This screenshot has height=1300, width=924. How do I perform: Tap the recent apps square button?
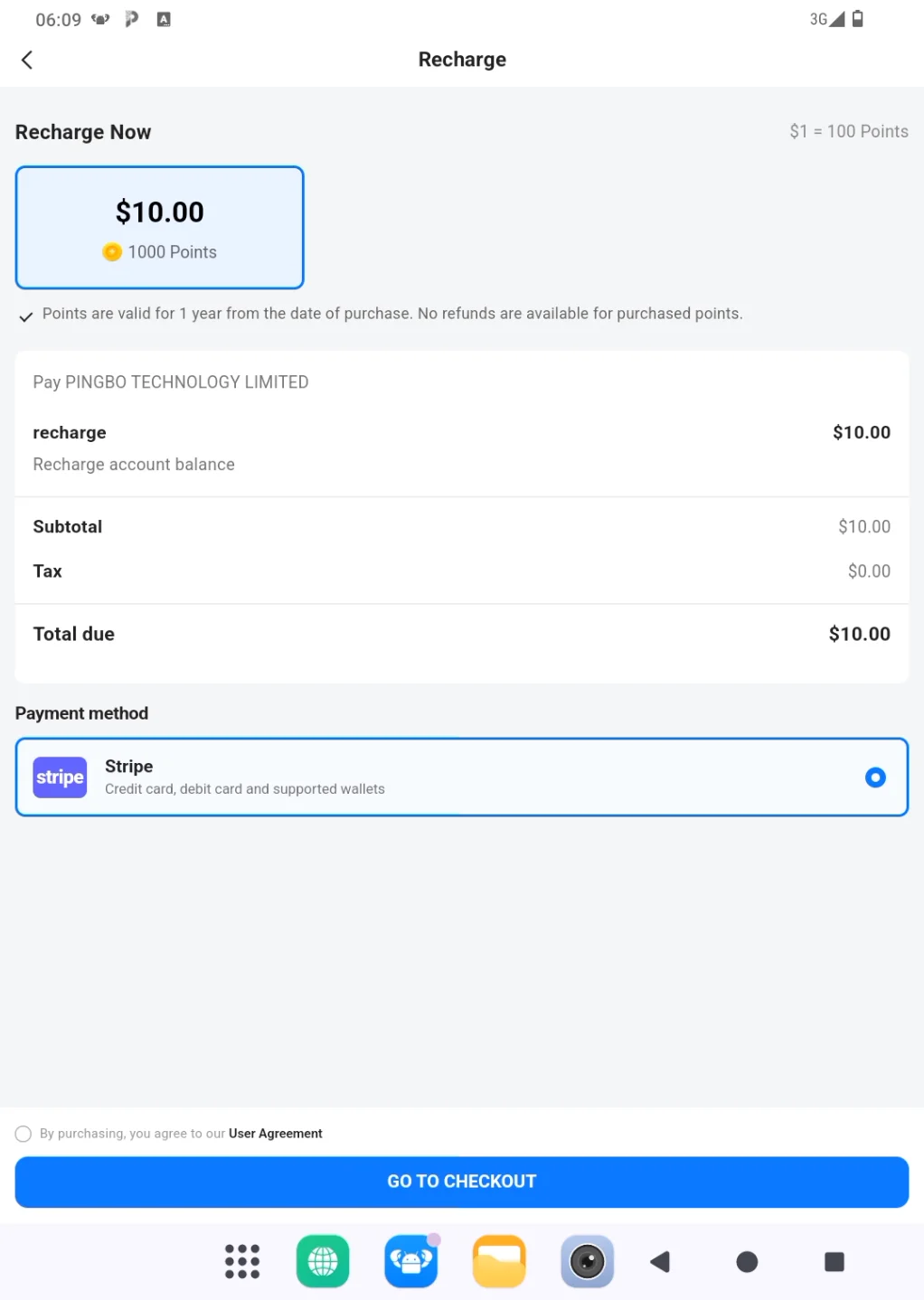pos(834,1261)
